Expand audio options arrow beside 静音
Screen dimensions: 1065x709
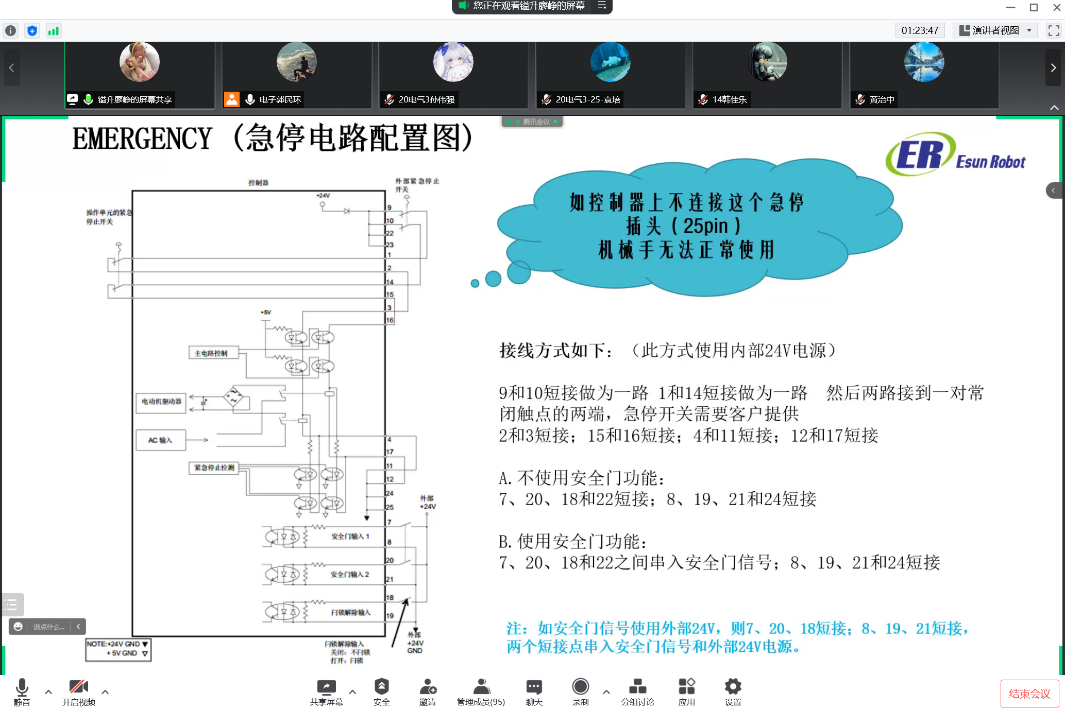click(48, 692)
